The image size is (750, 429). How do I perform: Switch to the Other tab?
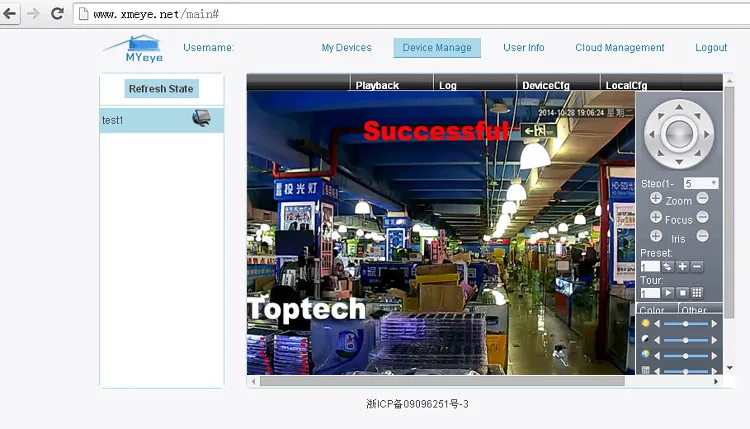tap(700, 309)
